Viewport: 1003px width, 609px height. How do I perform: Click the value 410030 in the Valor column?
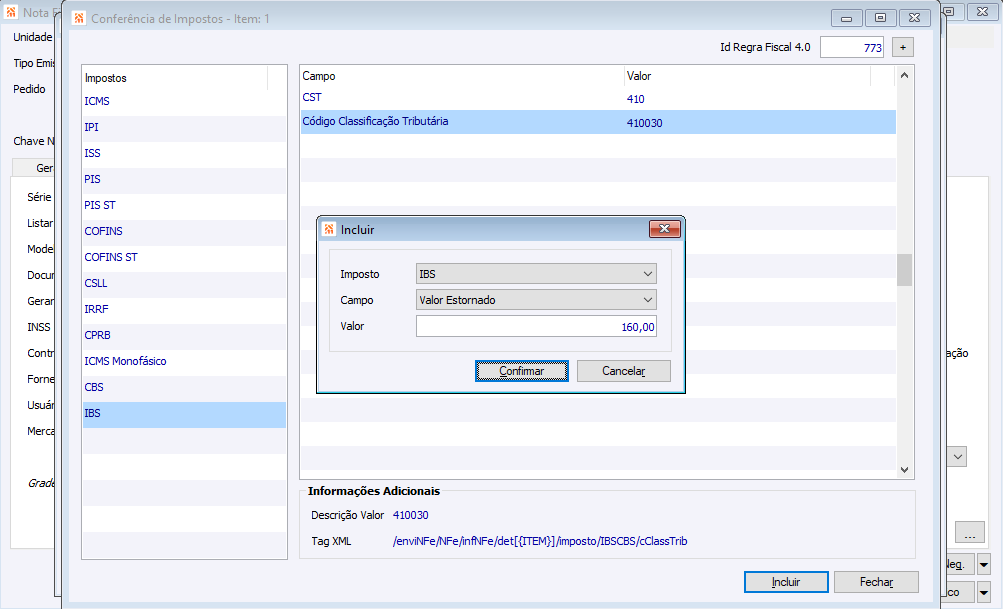[644, 123]
